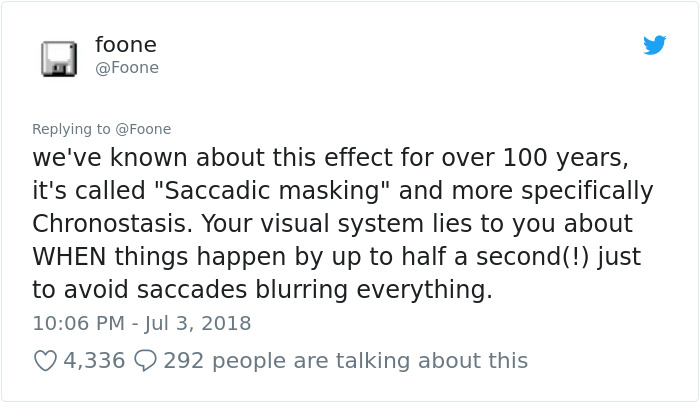700x403 pixels.
Task: View 292 people are talking about this
Action: (346, 361)
